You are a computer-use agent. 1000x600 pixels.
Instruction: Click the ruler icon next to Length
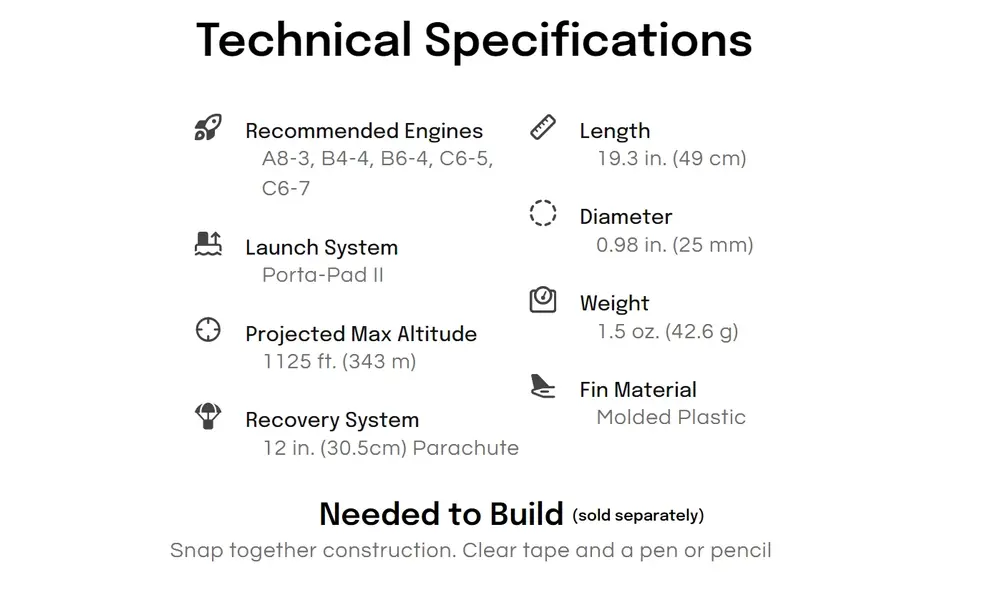click(x=543, y=128)
